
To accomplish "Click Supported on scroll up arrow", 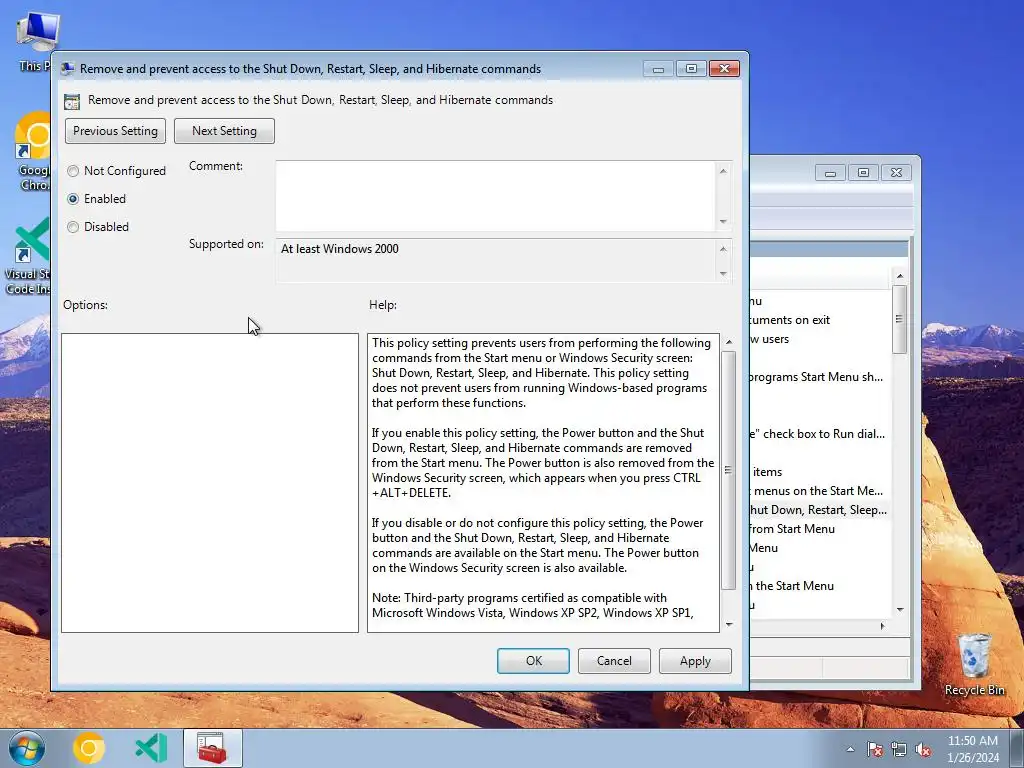I will [723, 249].
